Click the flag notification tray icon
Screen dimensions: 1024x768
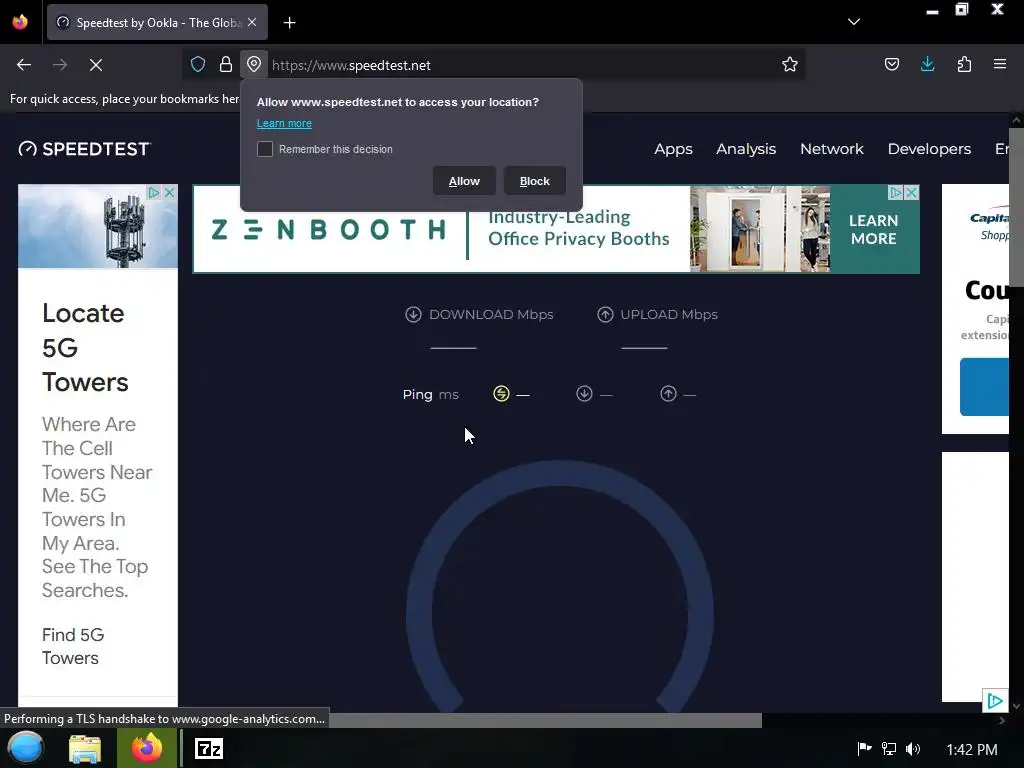pos(865,748)
